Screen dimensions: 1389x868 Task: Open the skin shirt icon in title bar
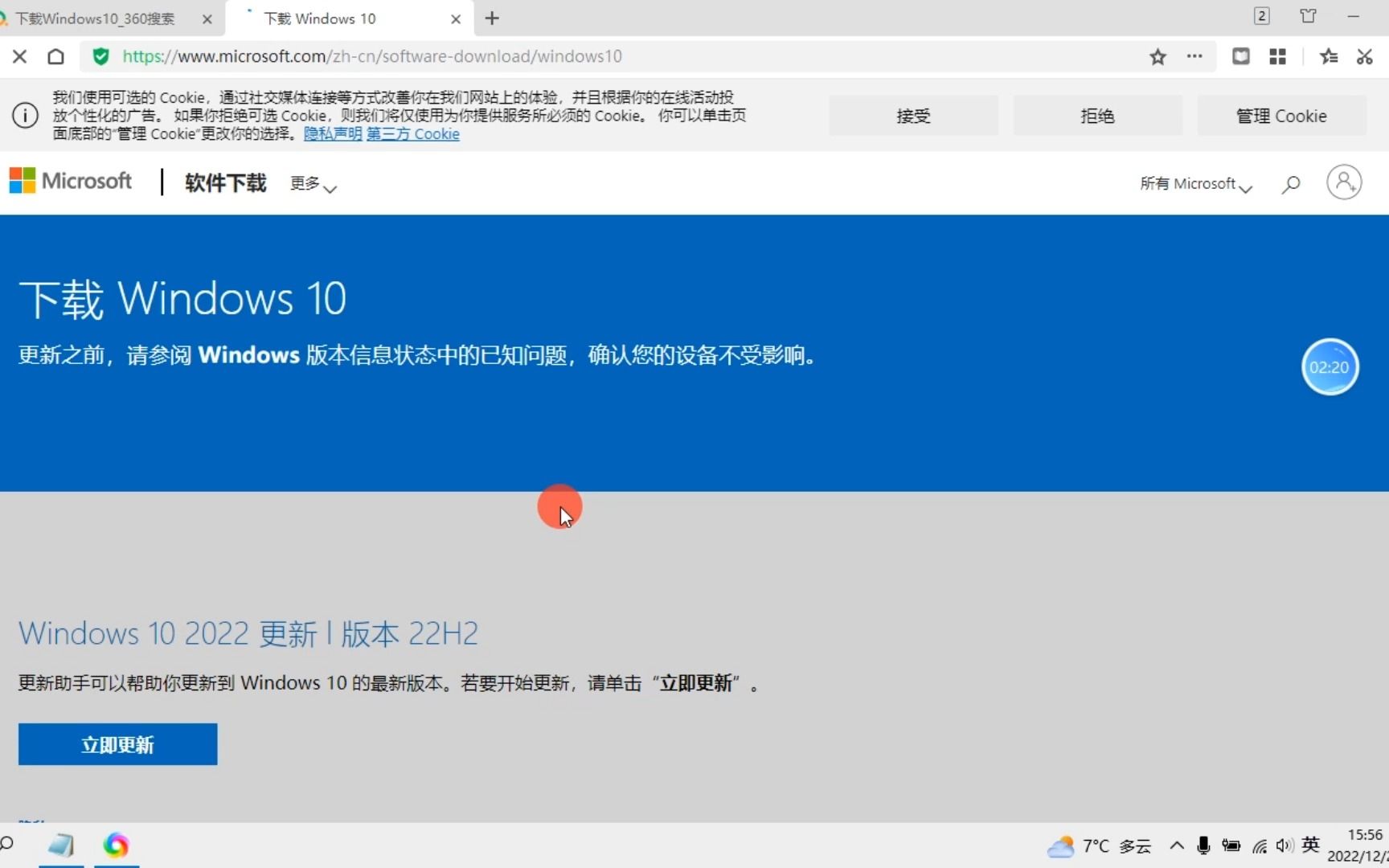coord(1308,16)
